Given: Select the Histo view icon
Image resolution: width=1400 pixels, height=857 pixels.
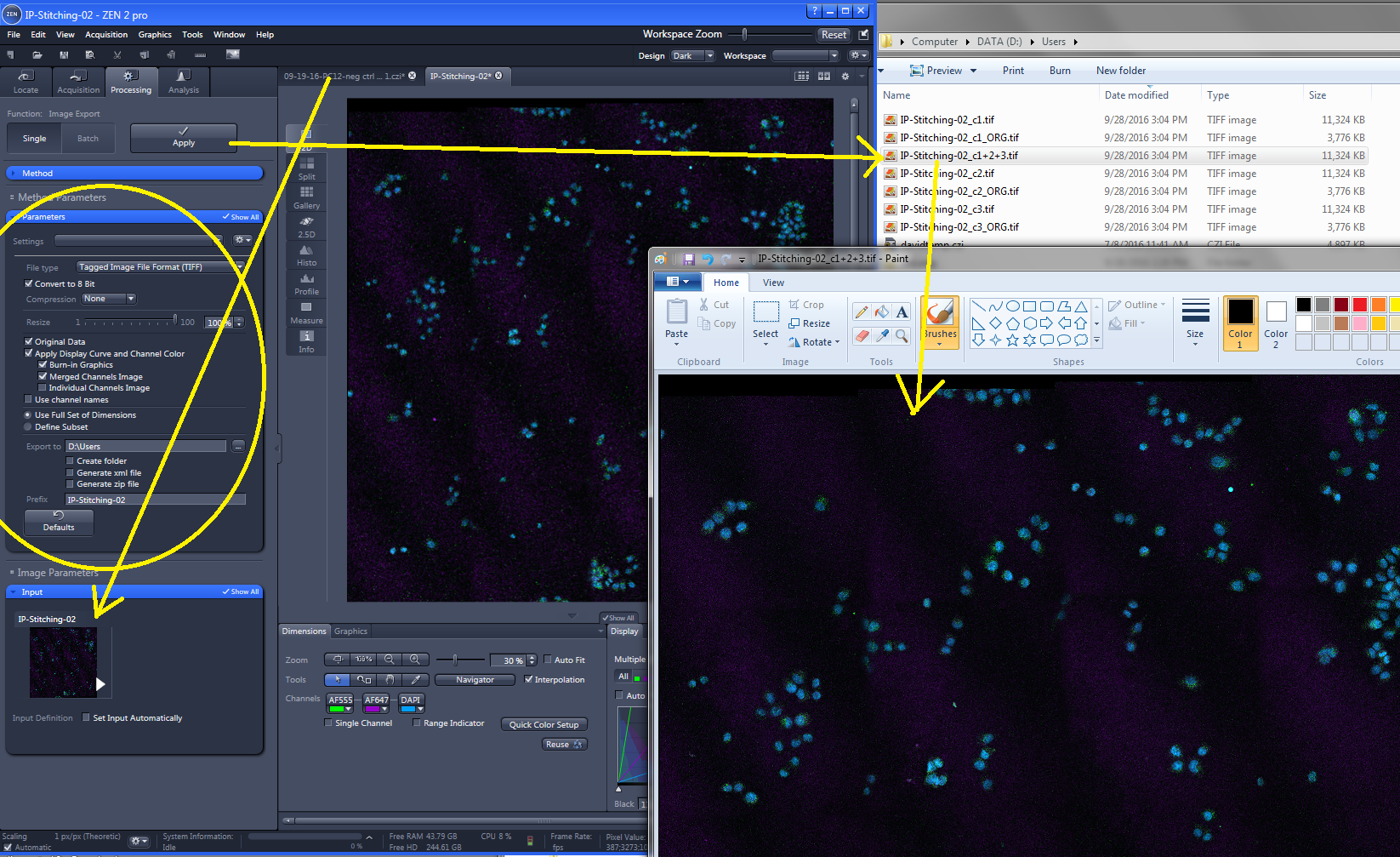Looking at the screenshot, I should 306,253.
